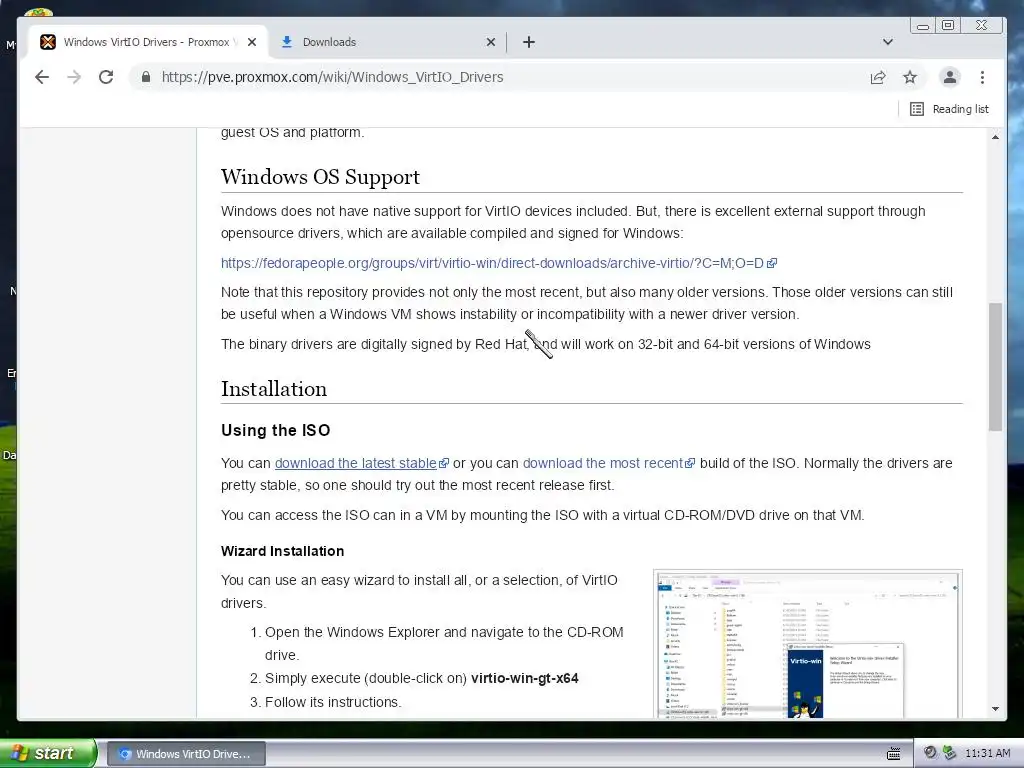Open Chrome's three-dot menu

click(982, 77)
